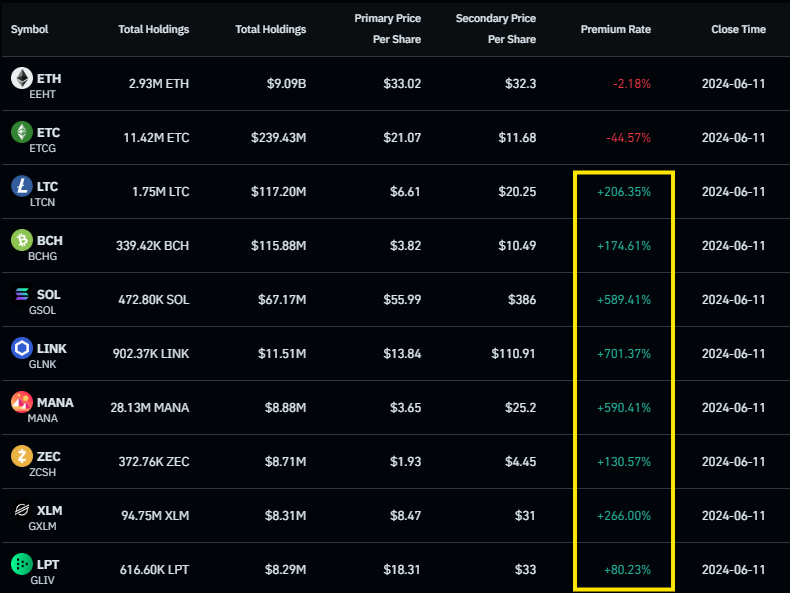Click the -44.57% premium rate
790x593 pixels.
628,138
